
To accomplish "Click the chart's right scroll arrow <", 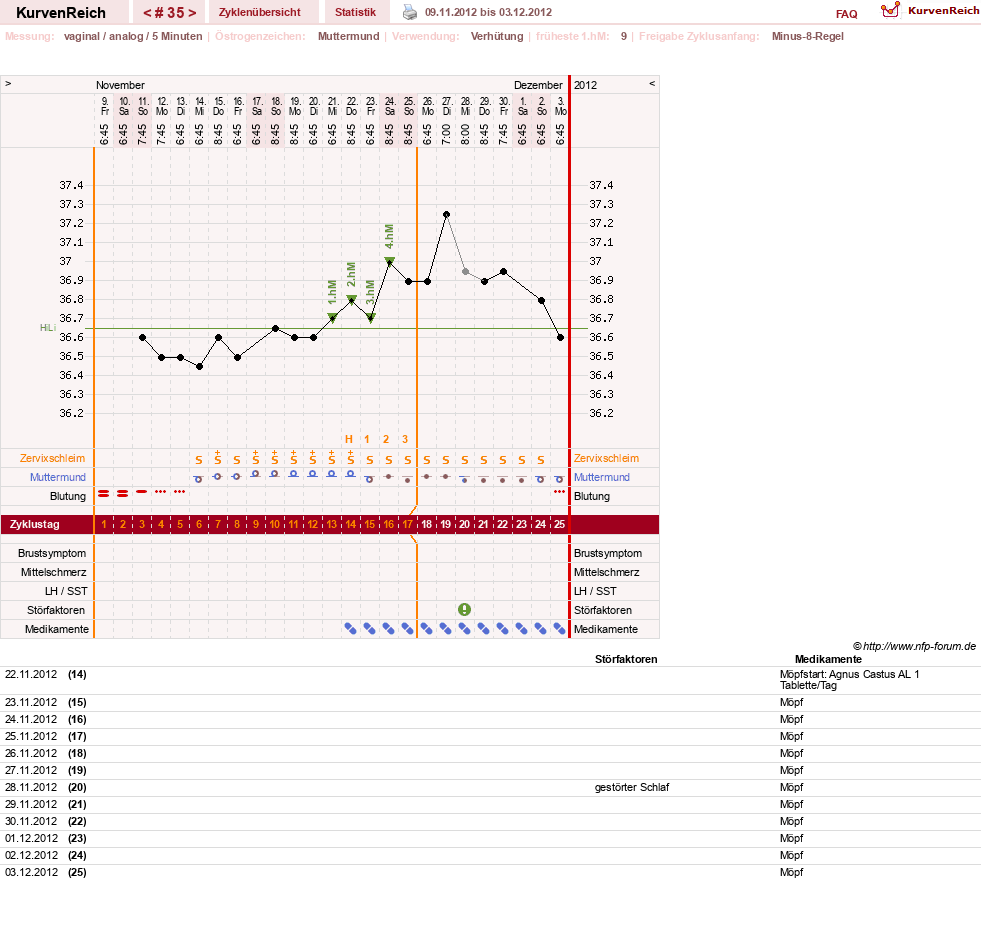I will [652, 83].
